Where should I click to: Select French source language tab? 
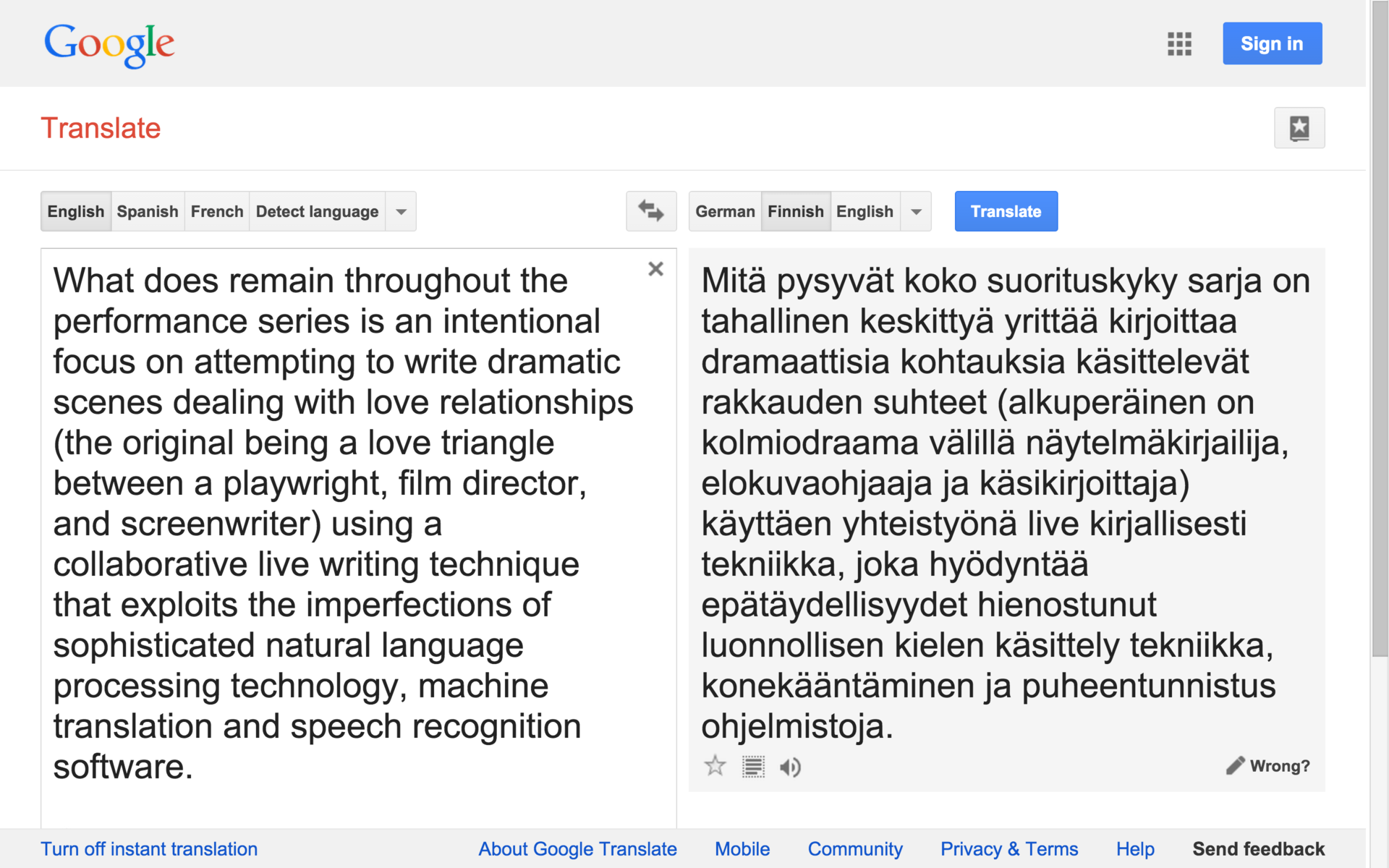(x=217, y=211)
